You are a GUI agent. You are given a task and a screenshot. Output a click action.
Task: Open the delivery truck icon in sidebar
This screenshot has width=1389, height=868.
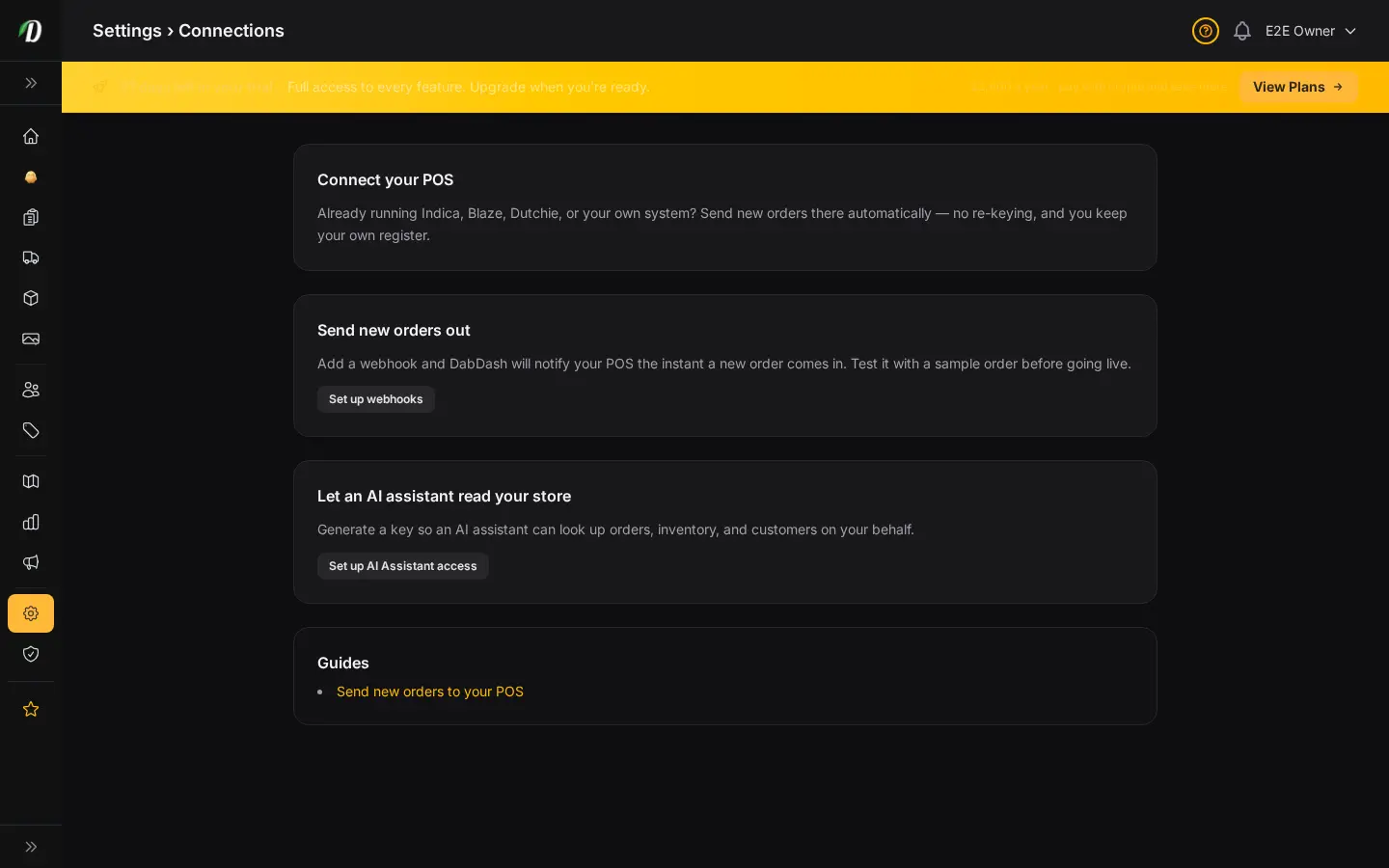pyautogui.click(x=31, y=258)
